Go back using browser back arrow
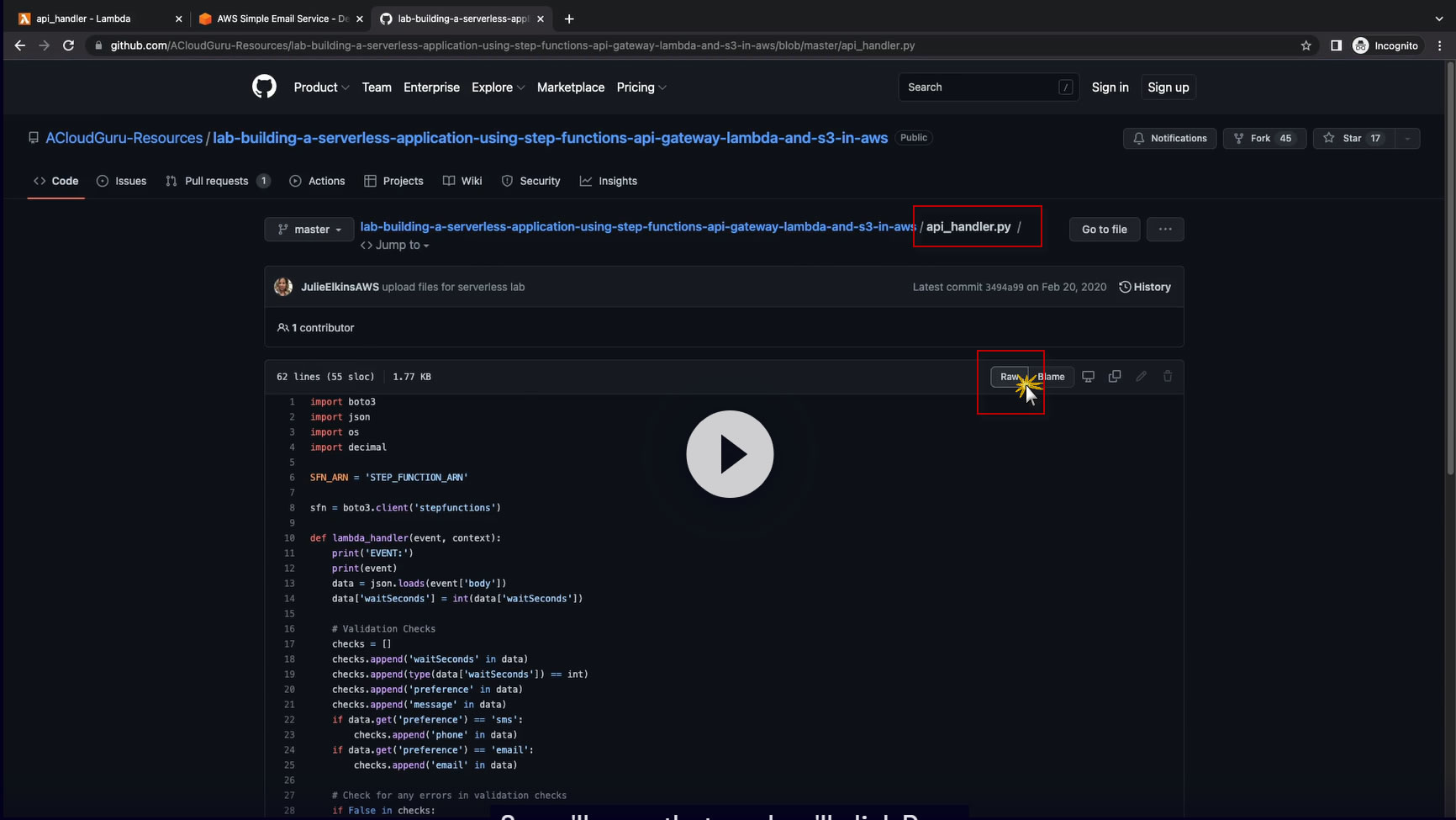The height and width of the screenshot is (820, 1456). 20,45
